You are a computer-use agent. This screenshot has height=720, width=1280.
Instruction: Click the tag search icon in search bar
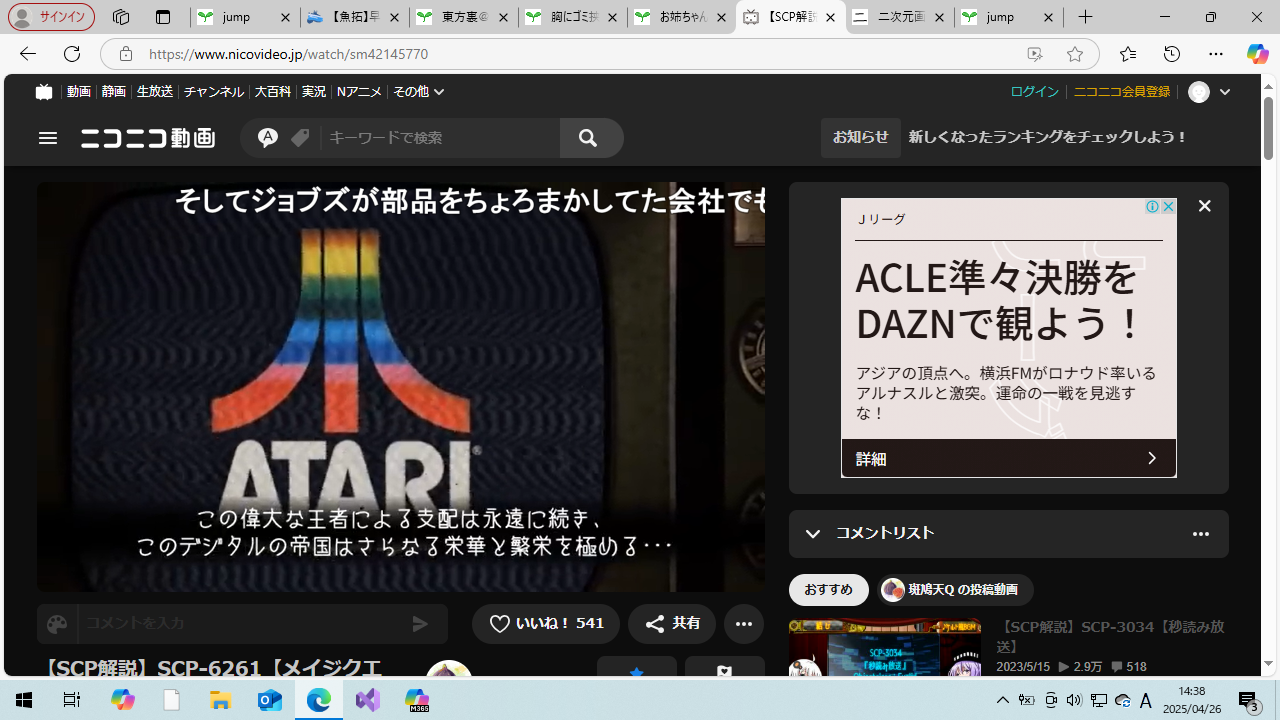pyautogui.click(x=300, y=138)
